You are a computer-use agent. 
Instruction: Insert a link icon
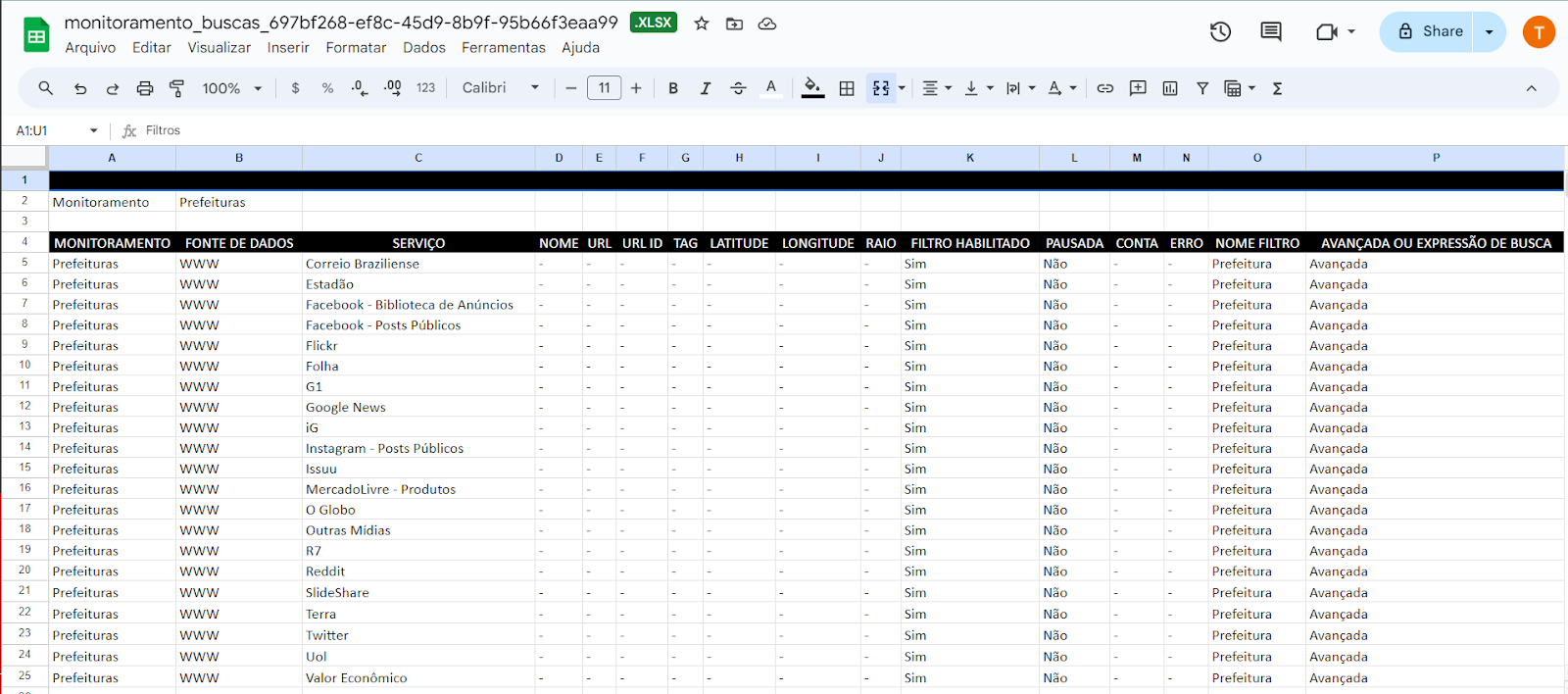tap(1105, 88)
